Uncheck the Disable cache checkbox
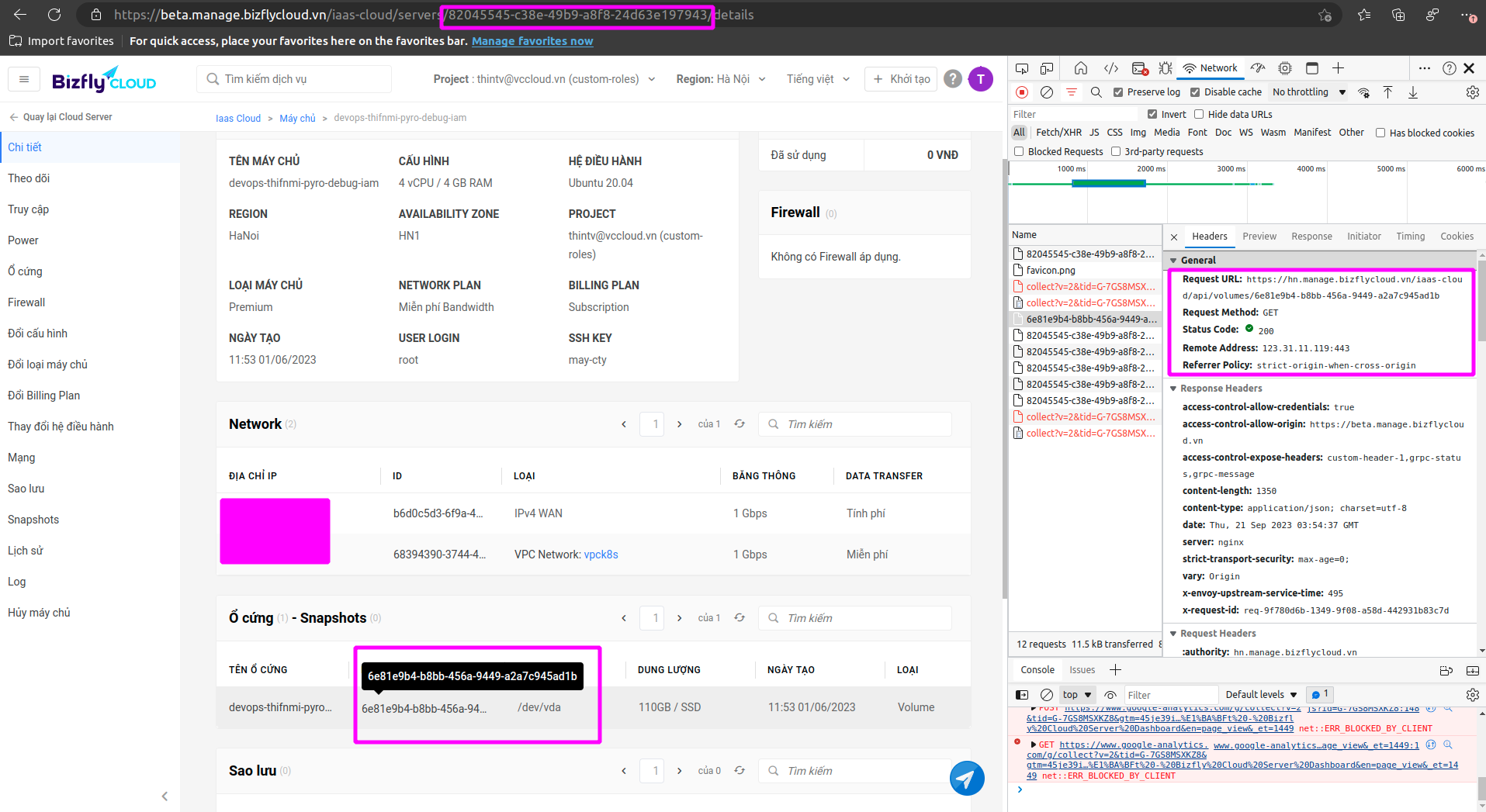The width and height of the screenshot is (1486, 812). pyautogui.click(x=1195, y=92)
